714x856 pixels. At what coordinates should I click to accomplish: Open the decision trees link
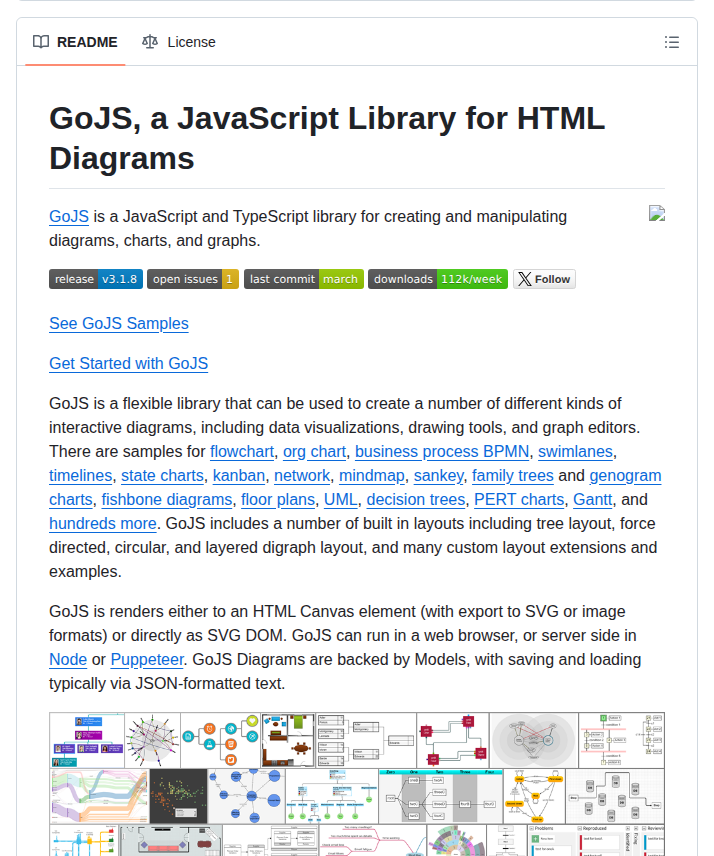416,500
